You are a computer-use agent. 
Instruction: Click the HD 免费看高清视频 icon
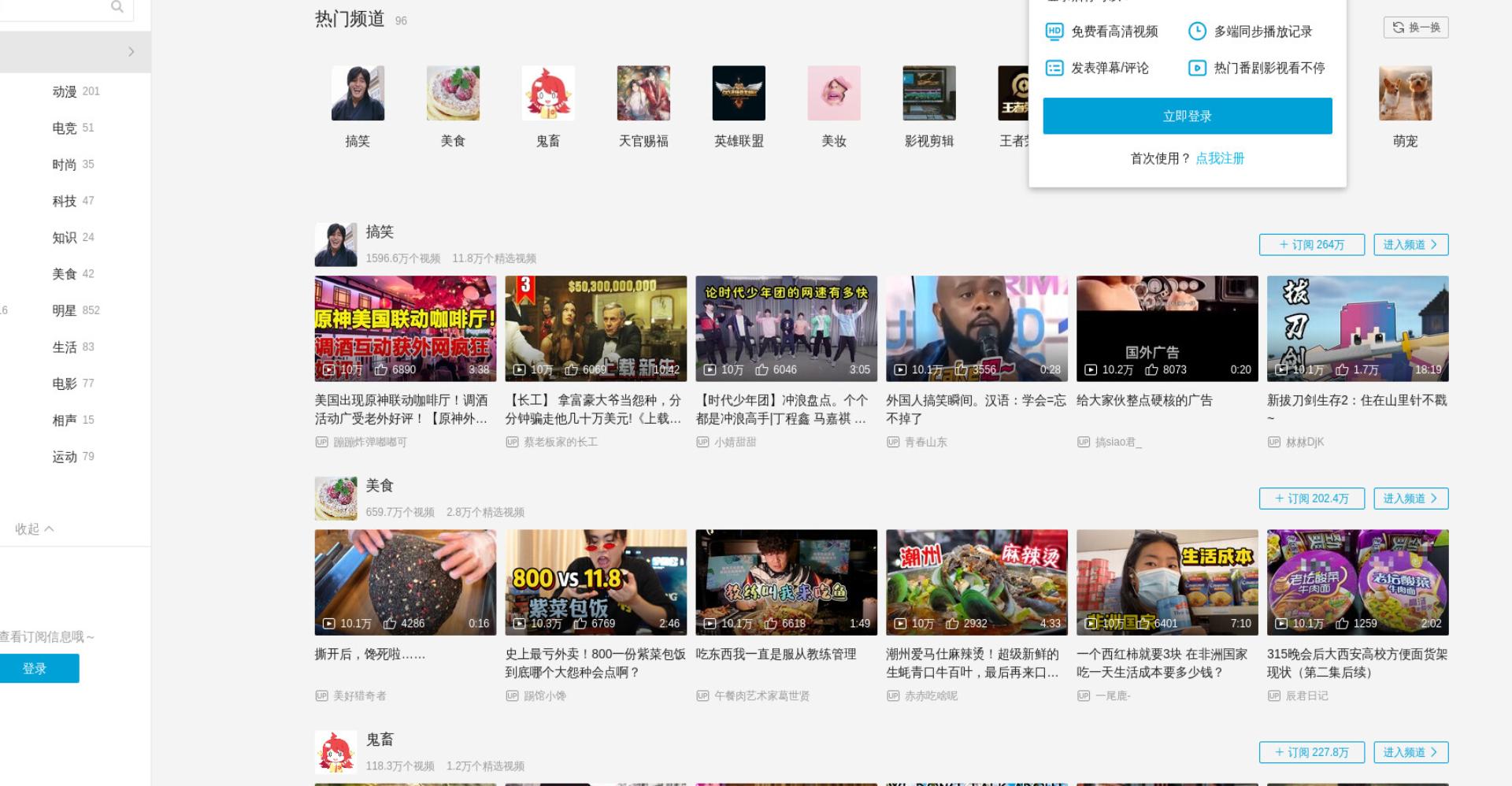click(x=1054, y=32)
